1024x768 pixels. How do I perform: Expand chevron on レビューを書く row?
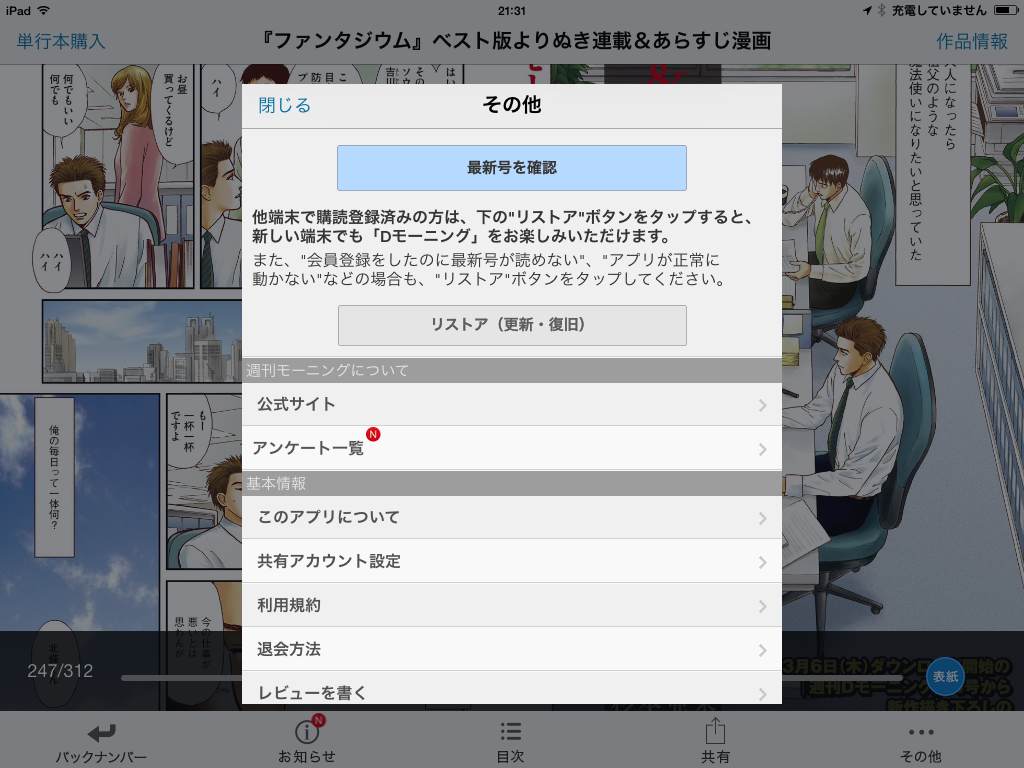pyautogui.click(x=762, y=694)
